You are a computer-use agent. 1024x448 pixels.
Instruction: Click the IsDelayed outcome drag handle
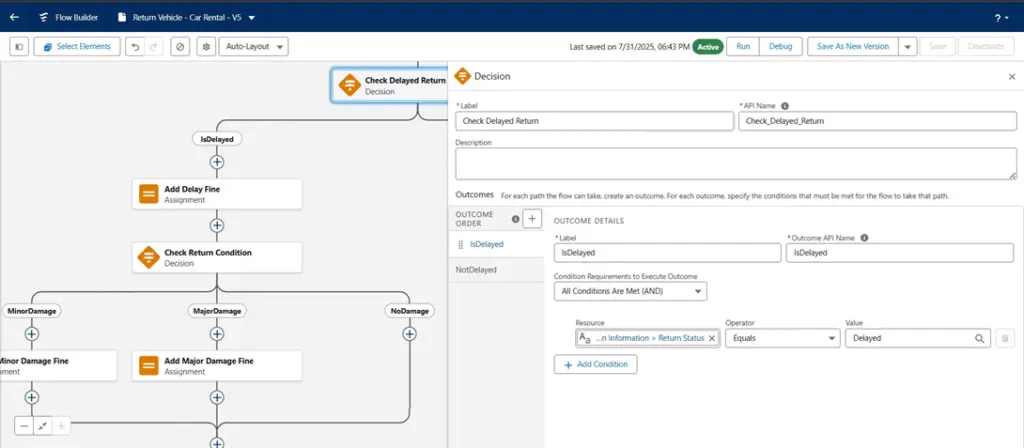point(460,244)
